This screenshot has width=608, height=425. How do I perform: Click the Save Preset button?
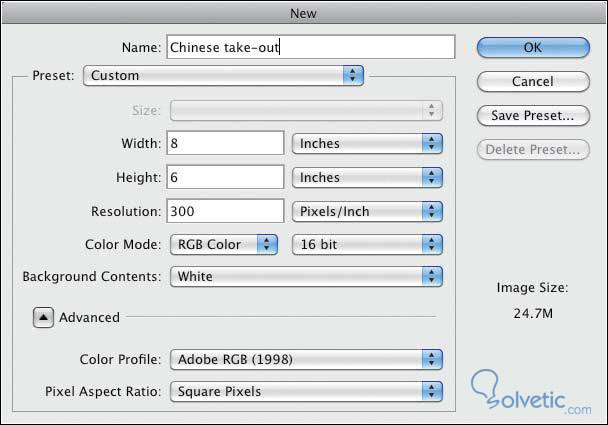click(530, 116)
